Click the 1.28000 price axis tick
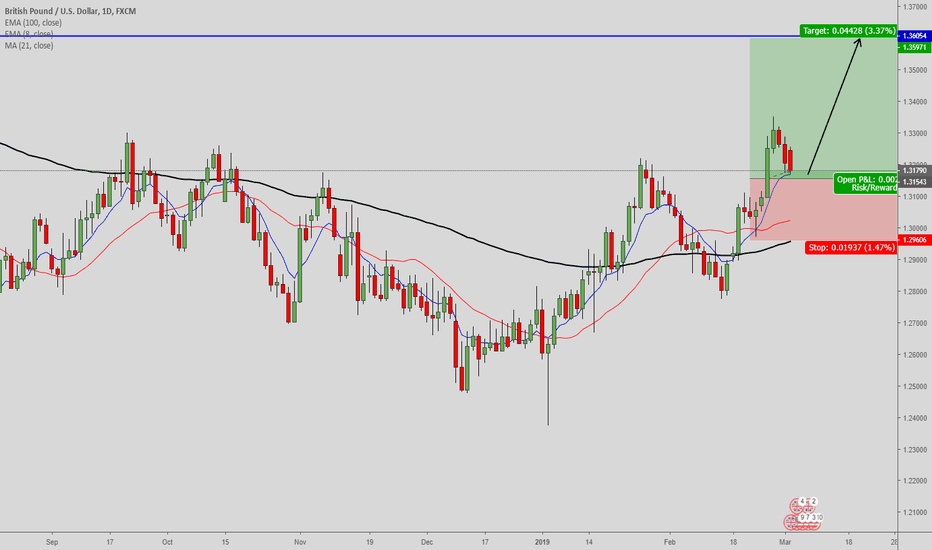The width and height of the screenshot is (932, 550). pyautogui.click(x=914, y=291)
